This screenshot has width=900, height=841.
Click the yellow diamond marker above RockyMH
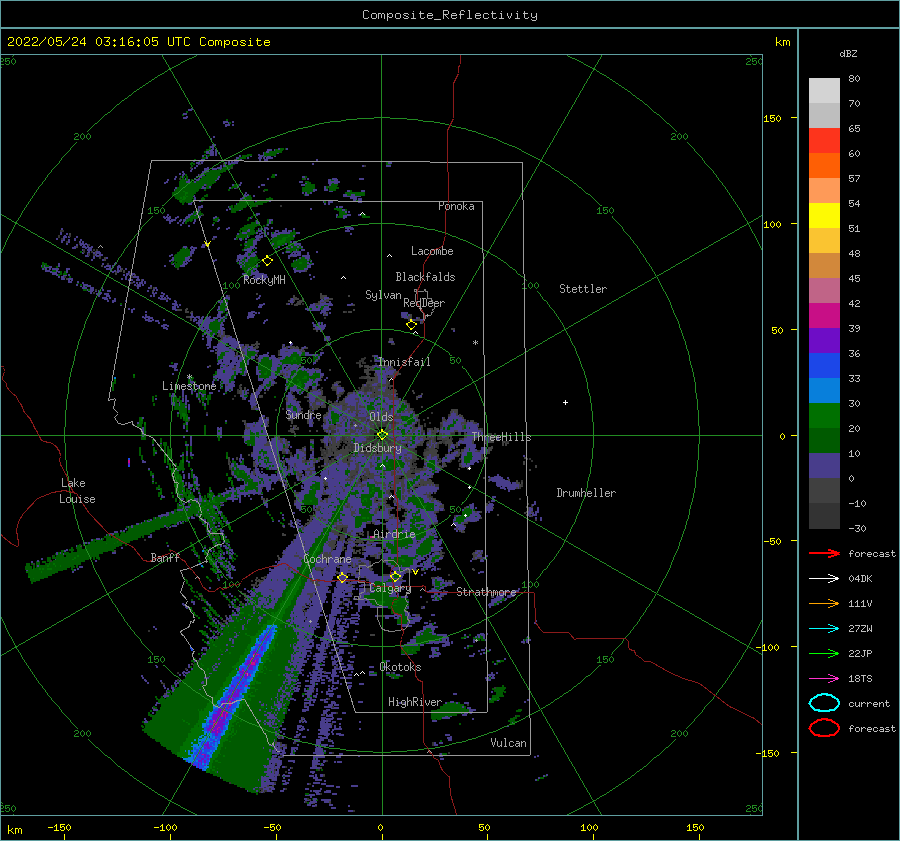coord(267,261)
